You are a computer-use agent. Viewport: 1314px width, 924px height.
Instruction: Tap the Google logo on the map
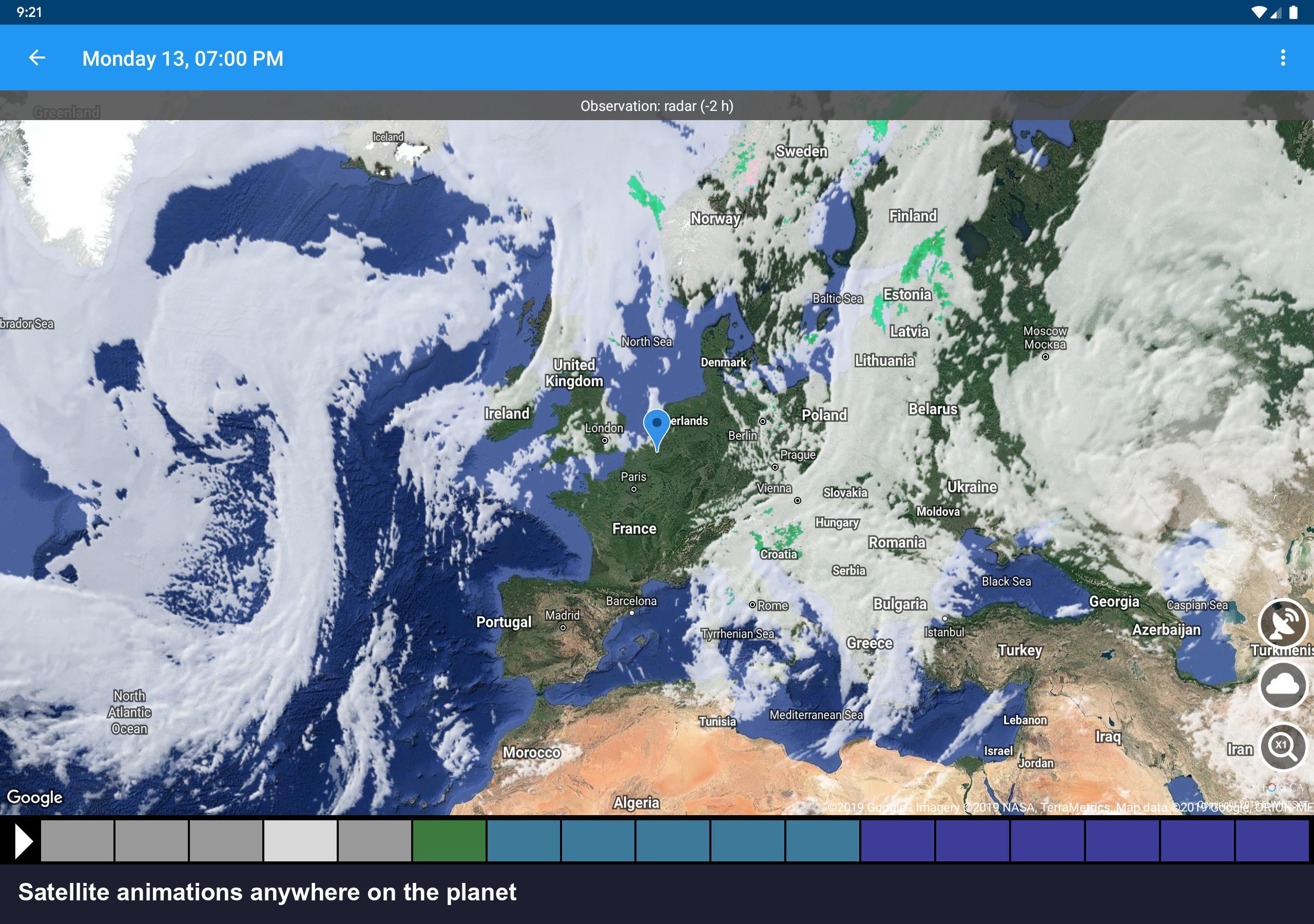[34, 798]
